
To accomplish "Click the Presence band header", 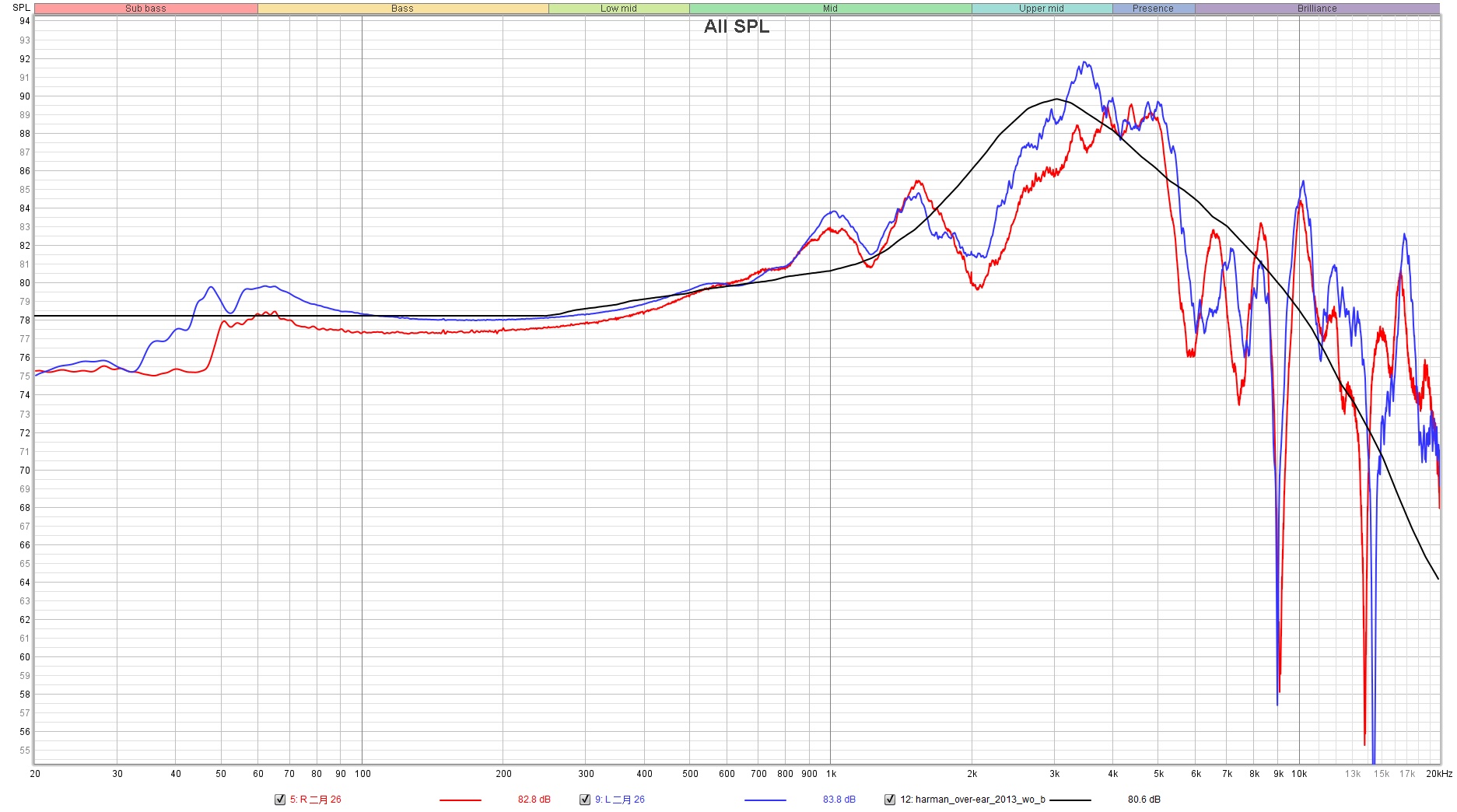I will (x=1154, y=9).
